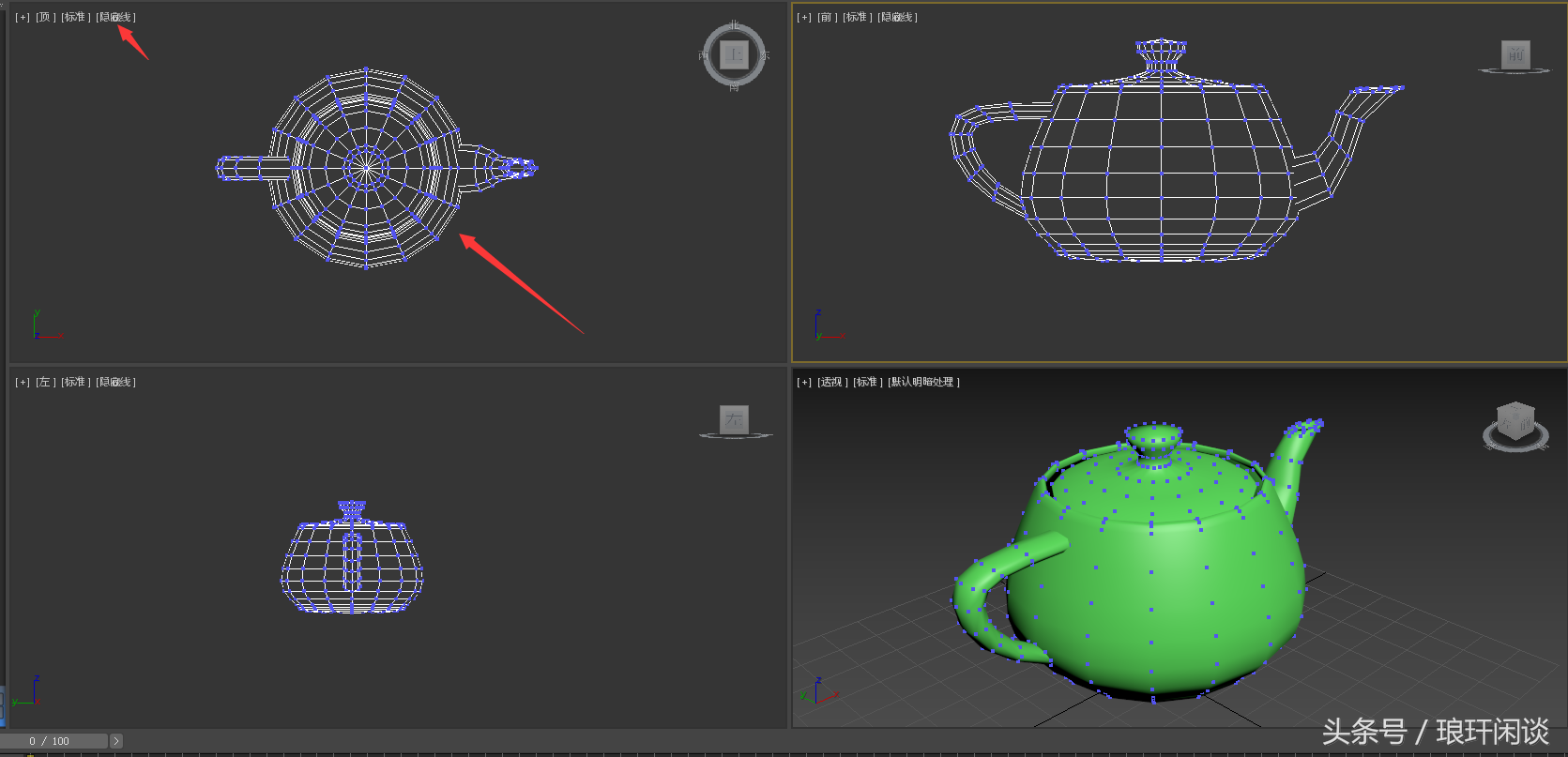Open the 左 point-of-view menu

point(45,382)
